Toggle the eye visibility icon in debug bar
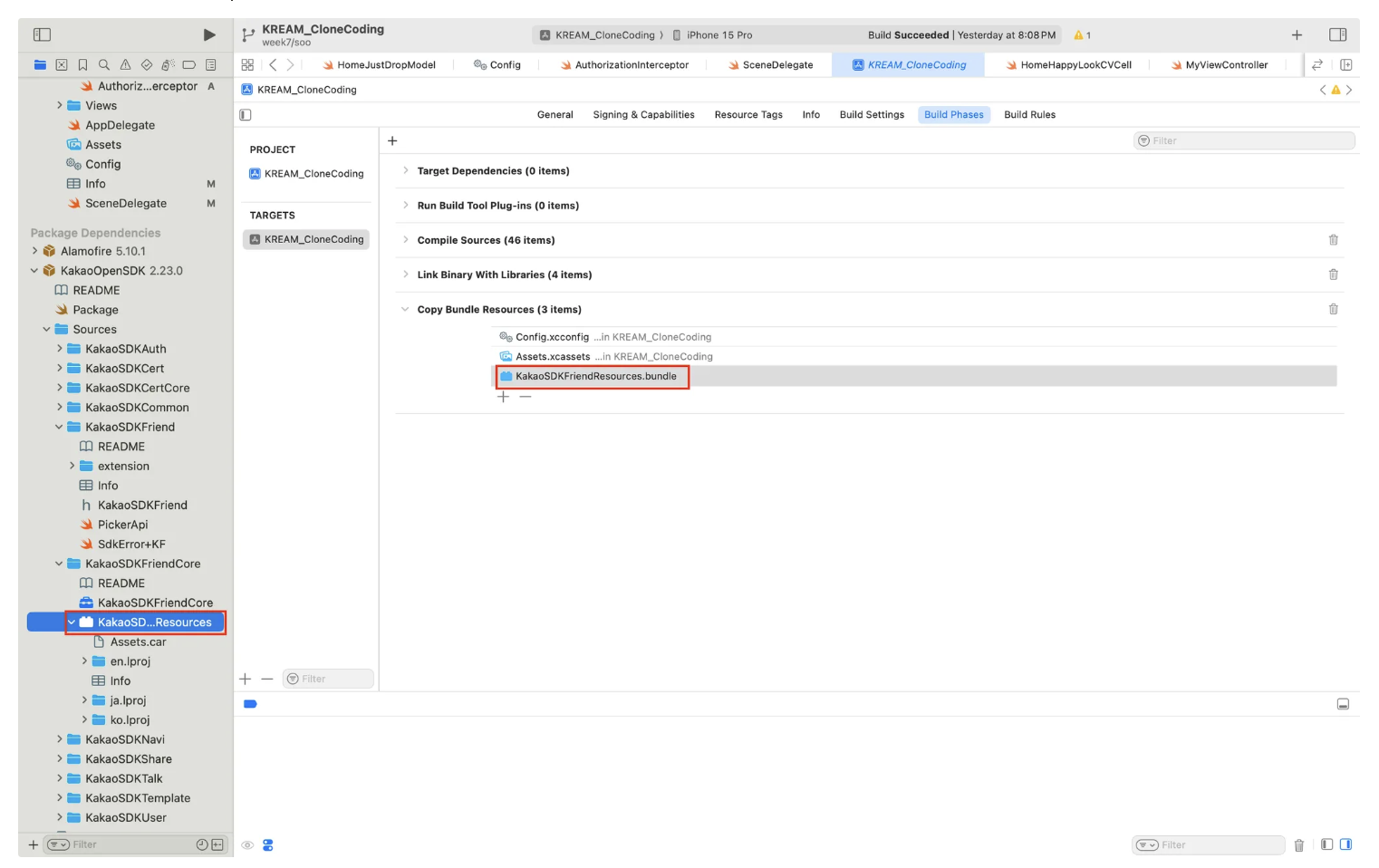This screenshot has width=1379, height=868. 247,845
